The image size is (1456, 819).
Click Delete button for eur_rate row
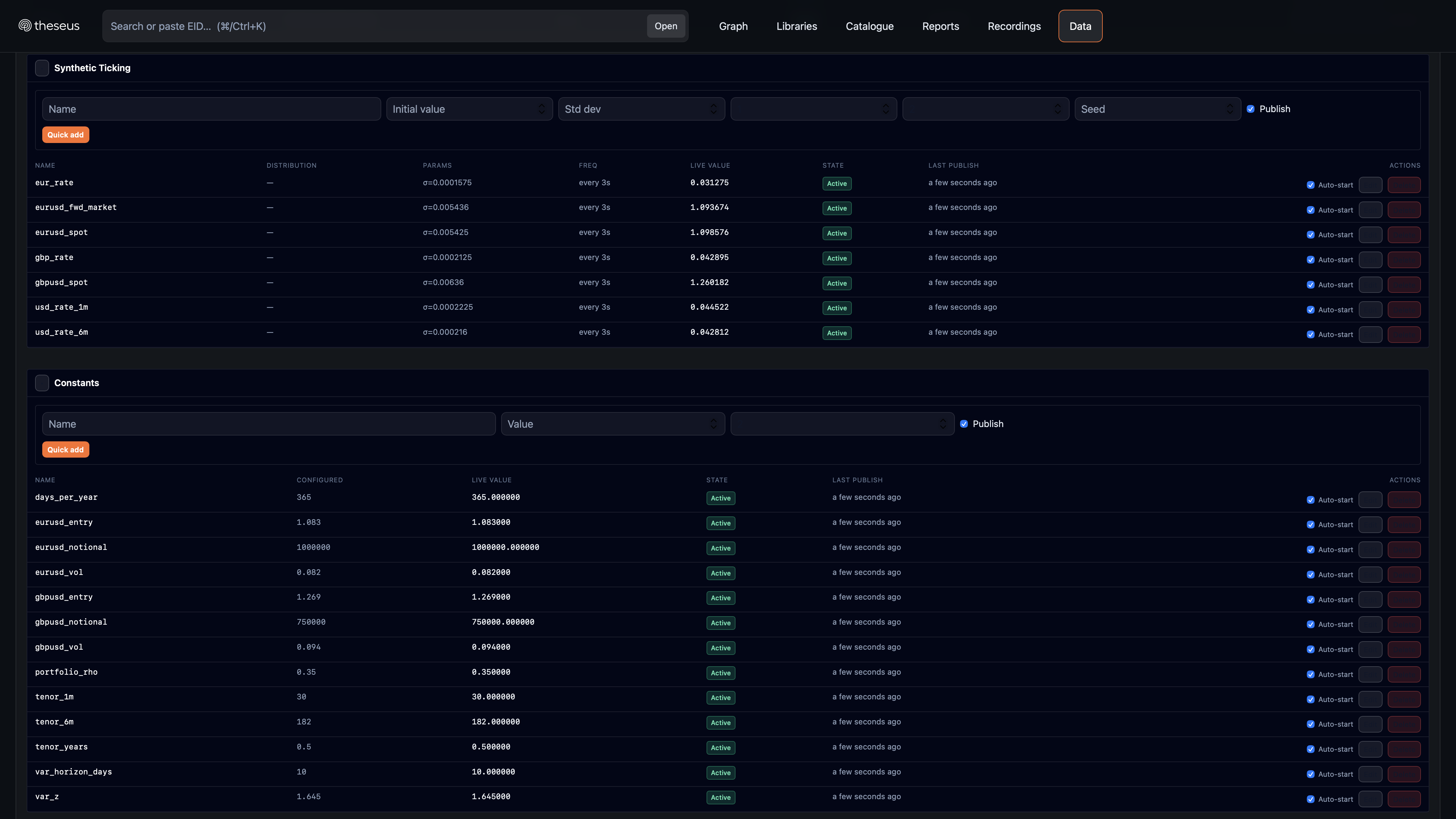point(1404,185)
